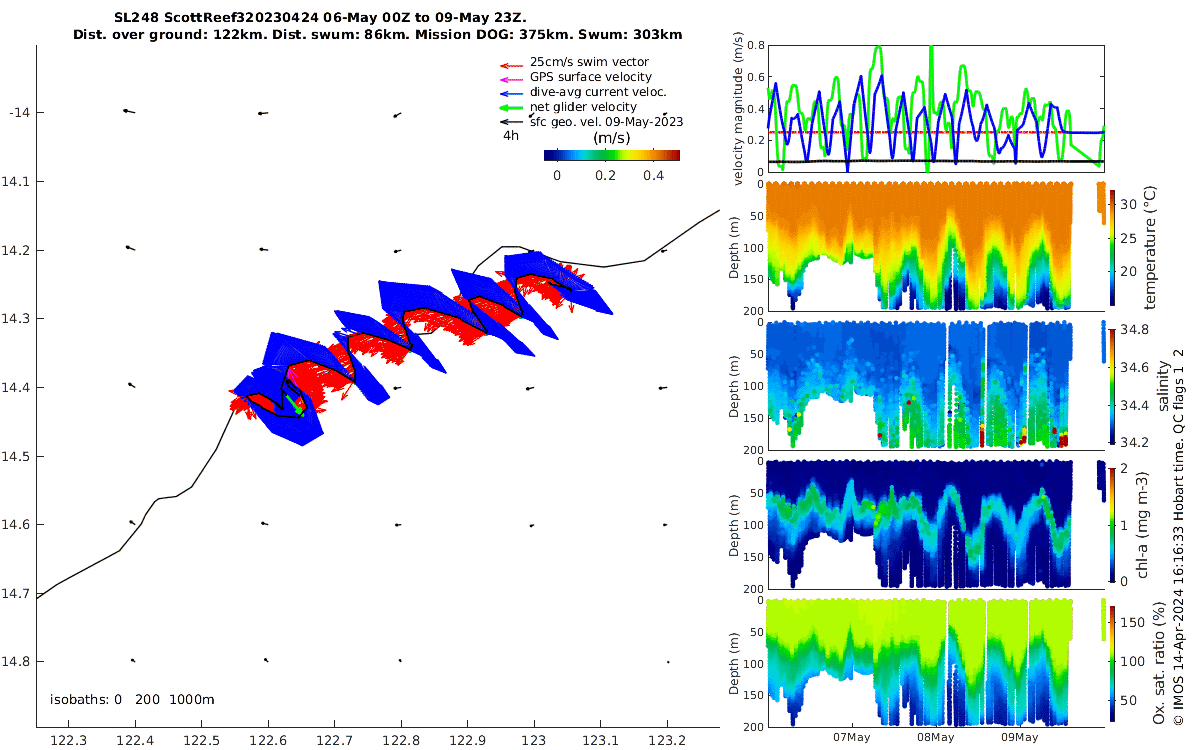Click the '14.4' latitude tick on the map
Screen dimensions: 1200x750
click(17, 388)
